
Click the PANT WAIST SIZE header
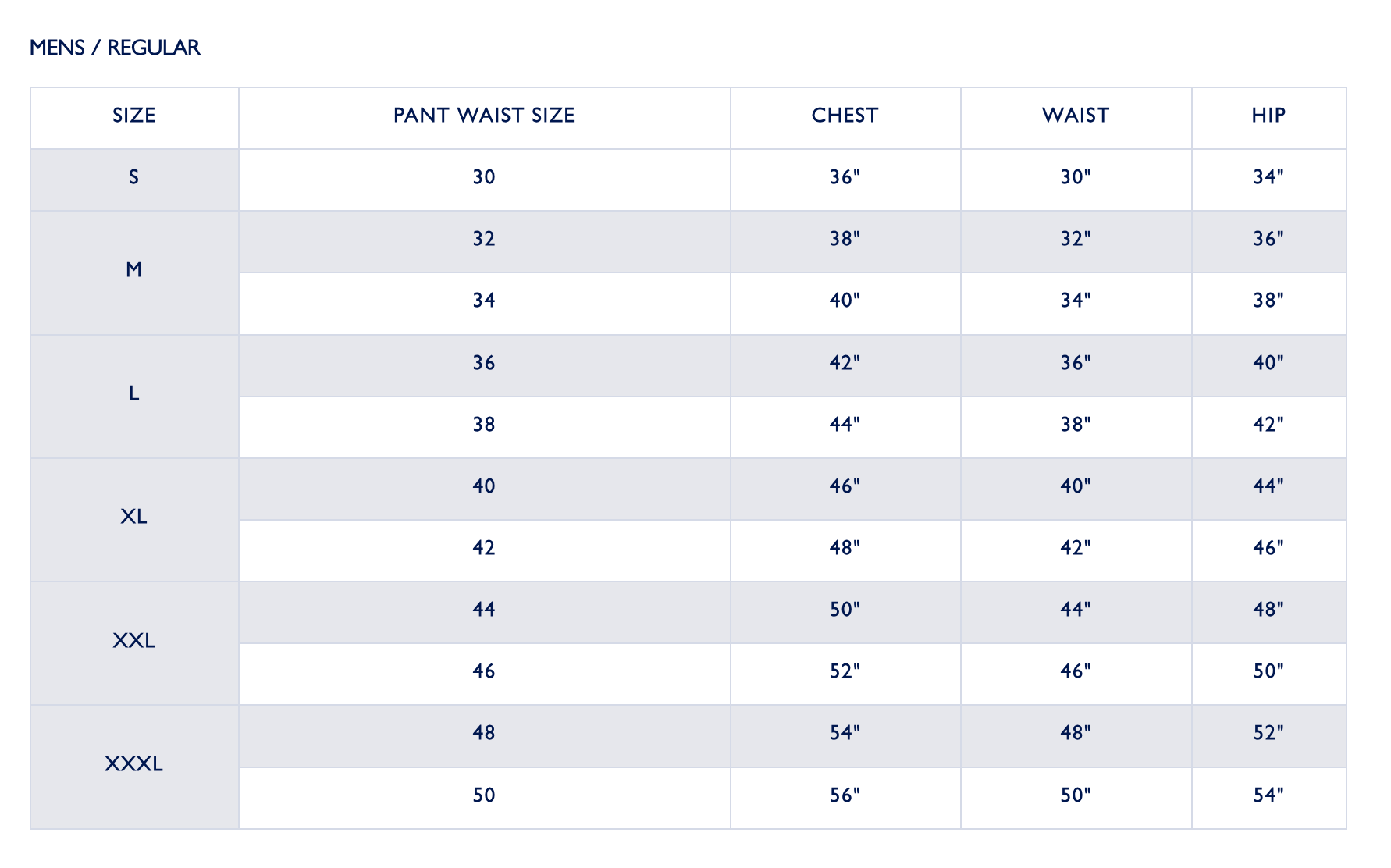[484, 118]
